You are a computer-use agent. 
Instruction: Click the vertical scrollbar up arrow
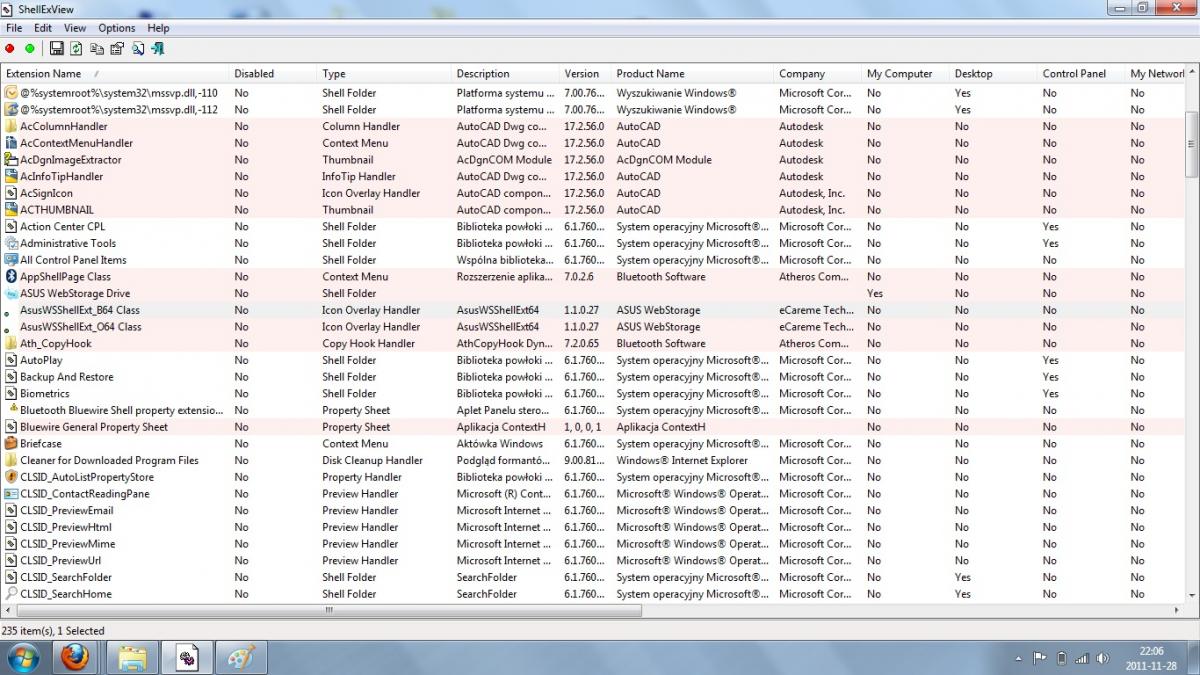coord(1190,74)
